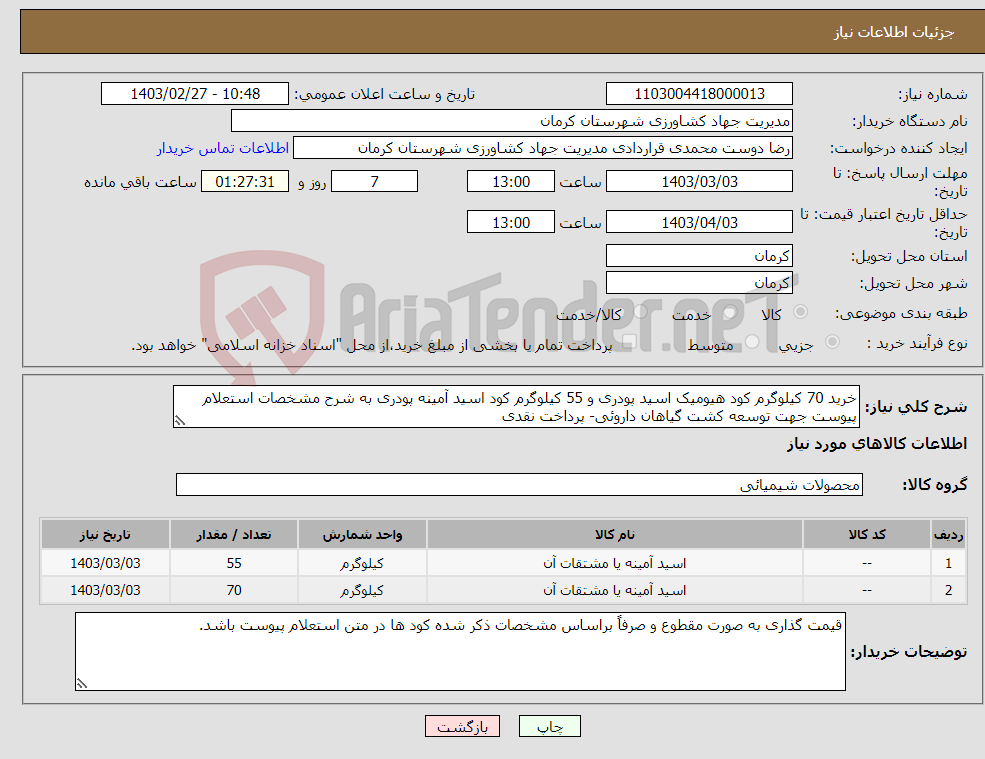Open the اطلاعات تماس خریدار link
Viewport: 985px width, 759px height.
pos(223,148)
